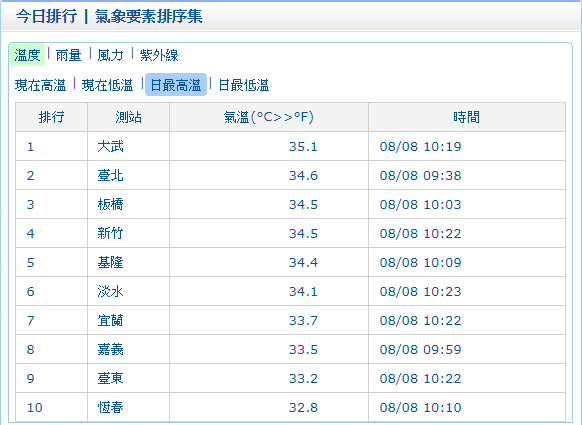Open the 臺東 station link
Screen dimensions: 582x425
point(110,378)
